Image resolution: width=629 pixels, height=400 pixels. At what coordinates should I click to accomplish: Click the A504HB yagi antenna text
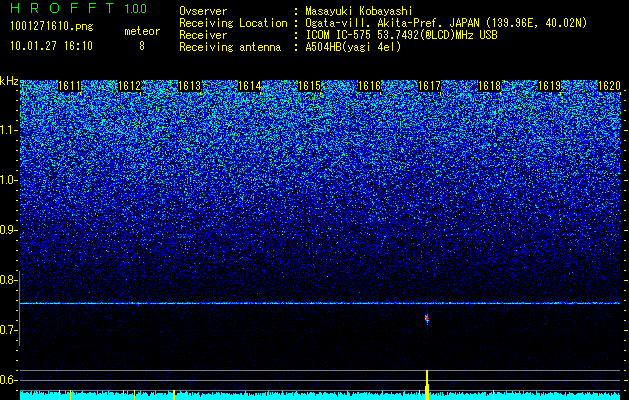pyautogui.click(x=353, y=47)
